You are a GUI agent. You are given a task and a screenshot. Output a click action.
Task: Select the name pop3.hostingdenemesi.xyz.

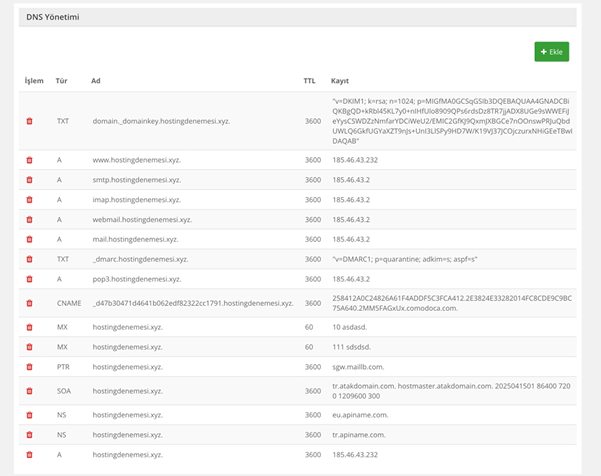(136, 279)
